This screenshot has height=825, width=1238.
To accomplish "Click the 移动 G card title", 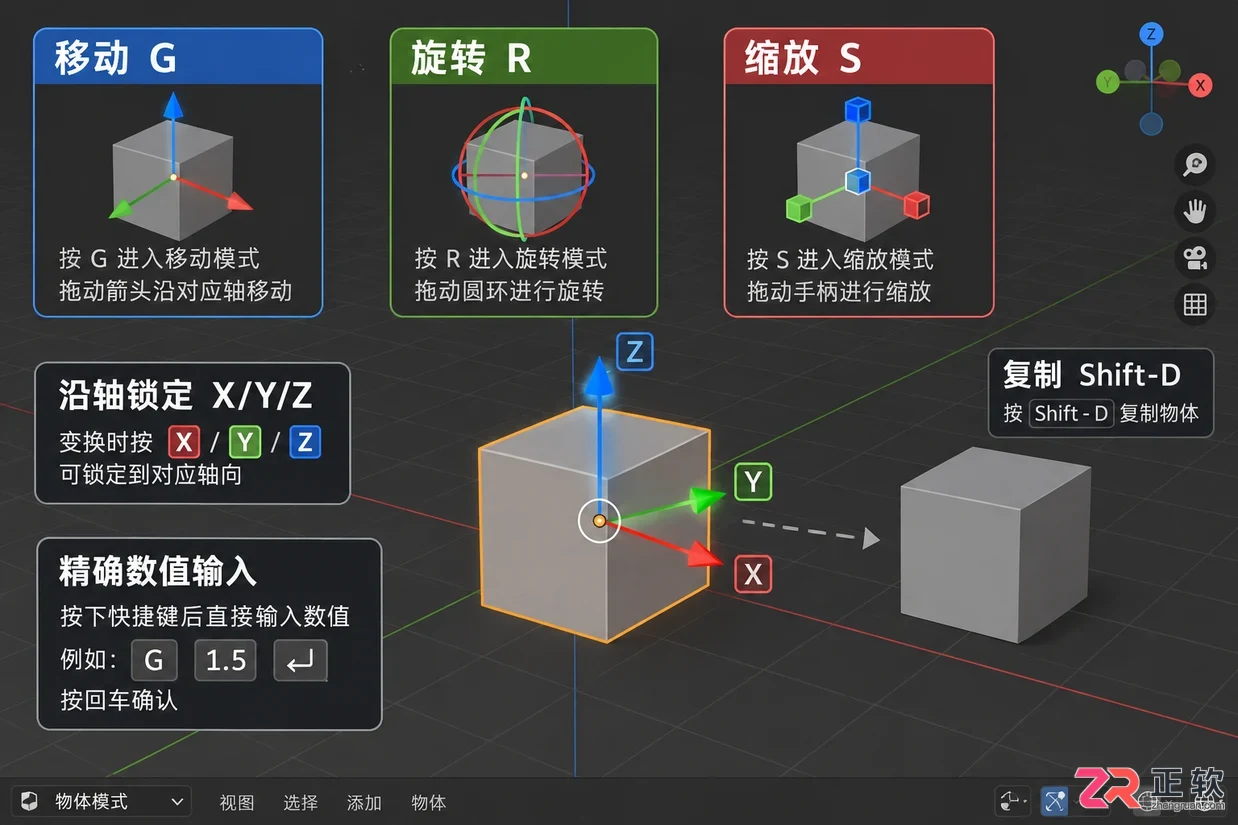I will pyautogui.click(x=116, y=58).
